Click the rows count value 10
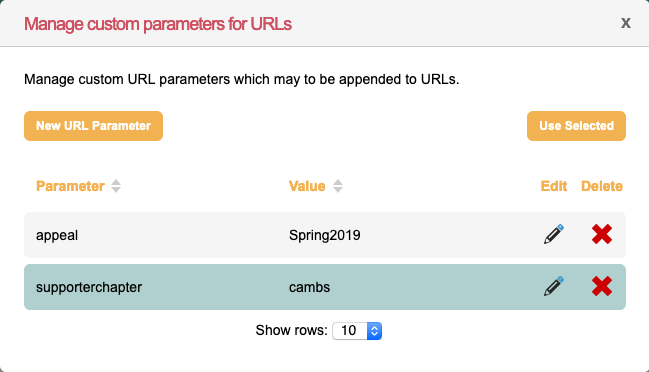Viewport: 649px width, 372px height. point(349,331)
